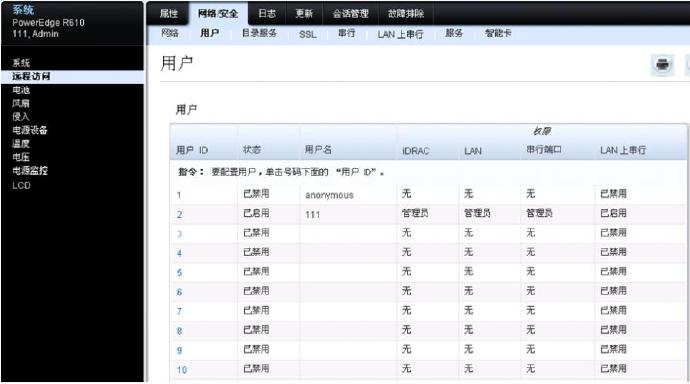Click the anonymous user name
The image size is (690, 384).
329,195
